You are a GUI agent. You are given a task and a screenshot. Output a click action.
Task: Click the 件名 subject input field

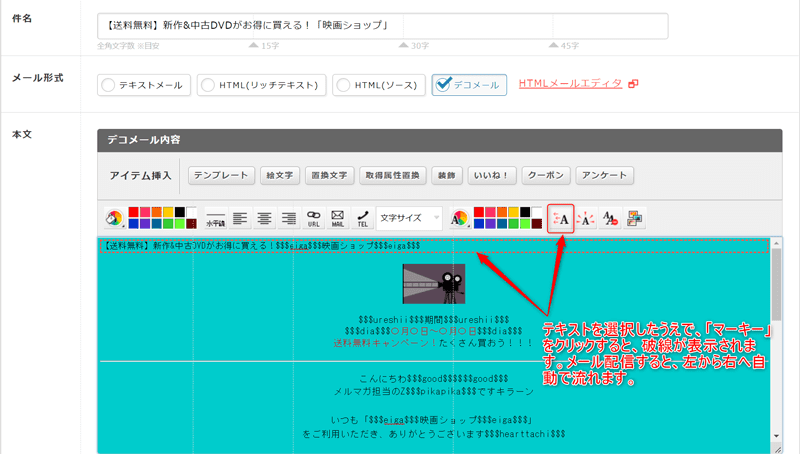pos(383,26)
